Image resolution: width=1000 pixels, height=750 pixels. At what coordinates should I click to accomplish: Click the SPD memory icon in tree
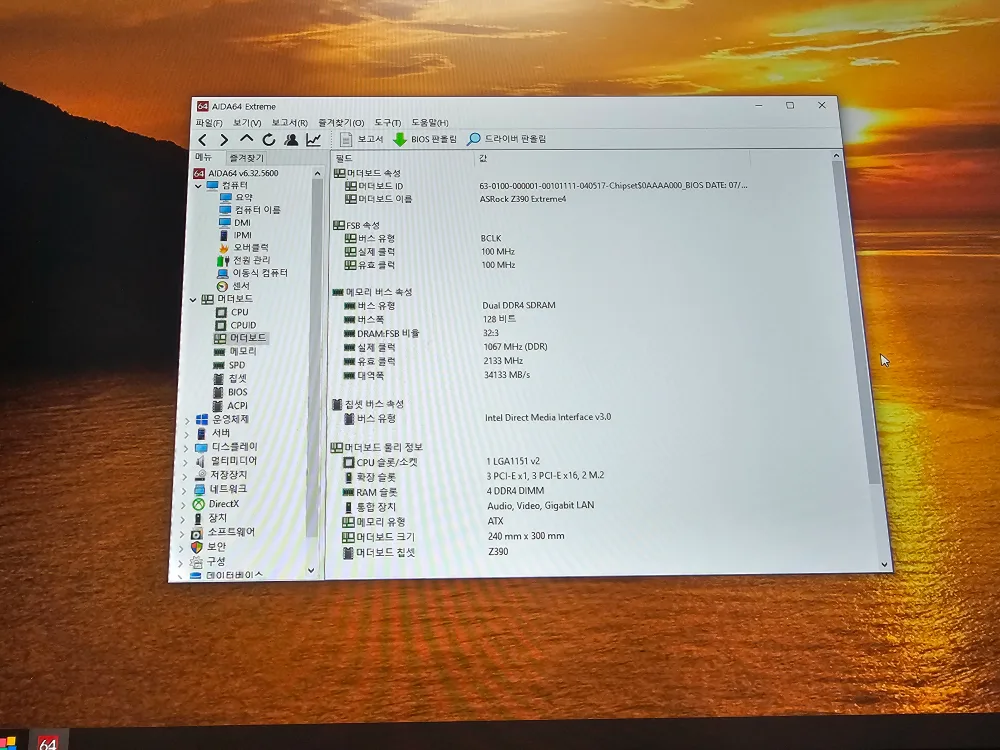click(219, 365)
